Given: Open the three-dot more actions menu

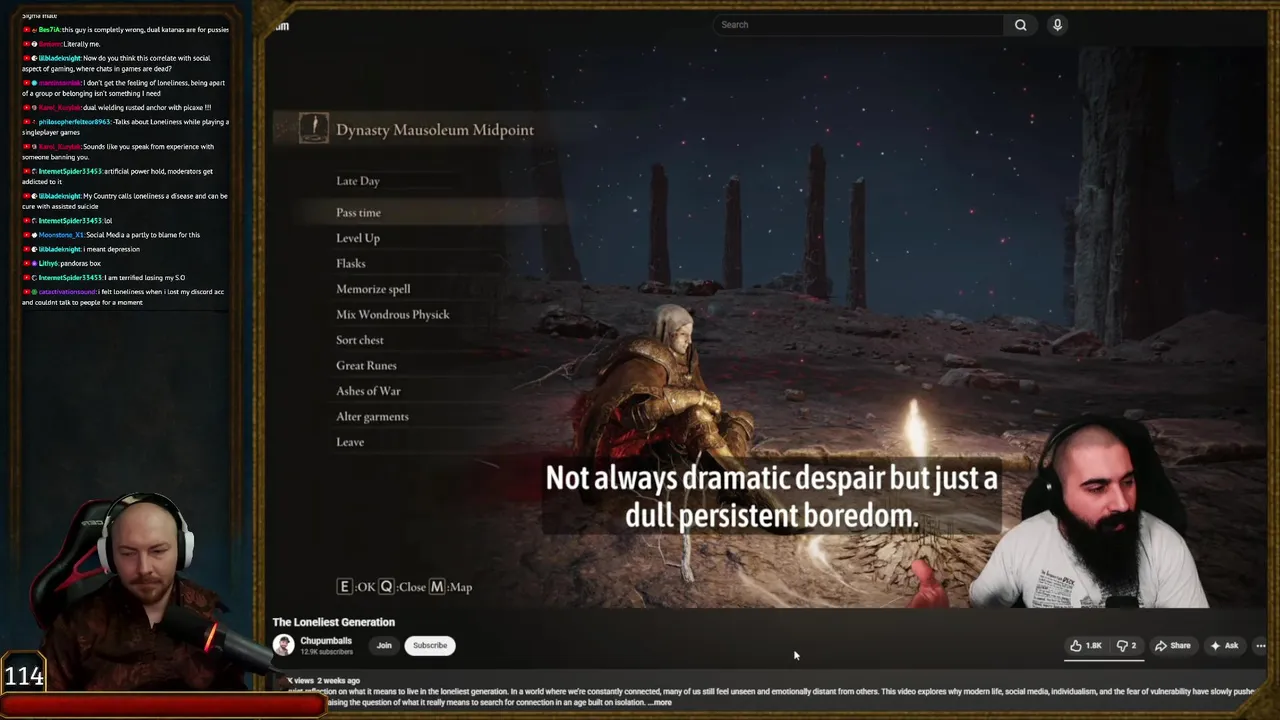Looking at the screenshot, I should 1260,646.
